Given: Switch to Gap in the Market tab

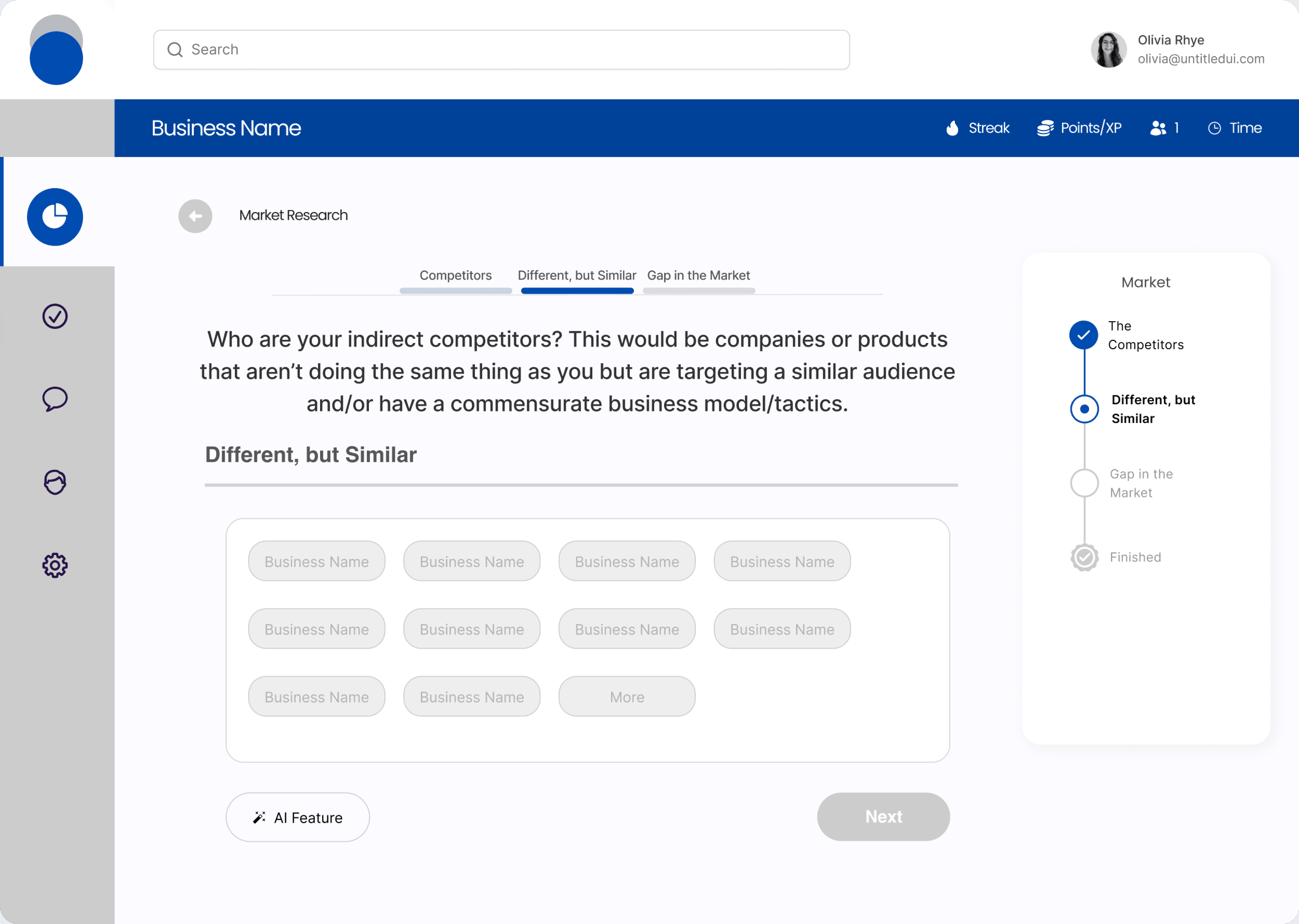Looking at the screenshot, I should point(698,275).
